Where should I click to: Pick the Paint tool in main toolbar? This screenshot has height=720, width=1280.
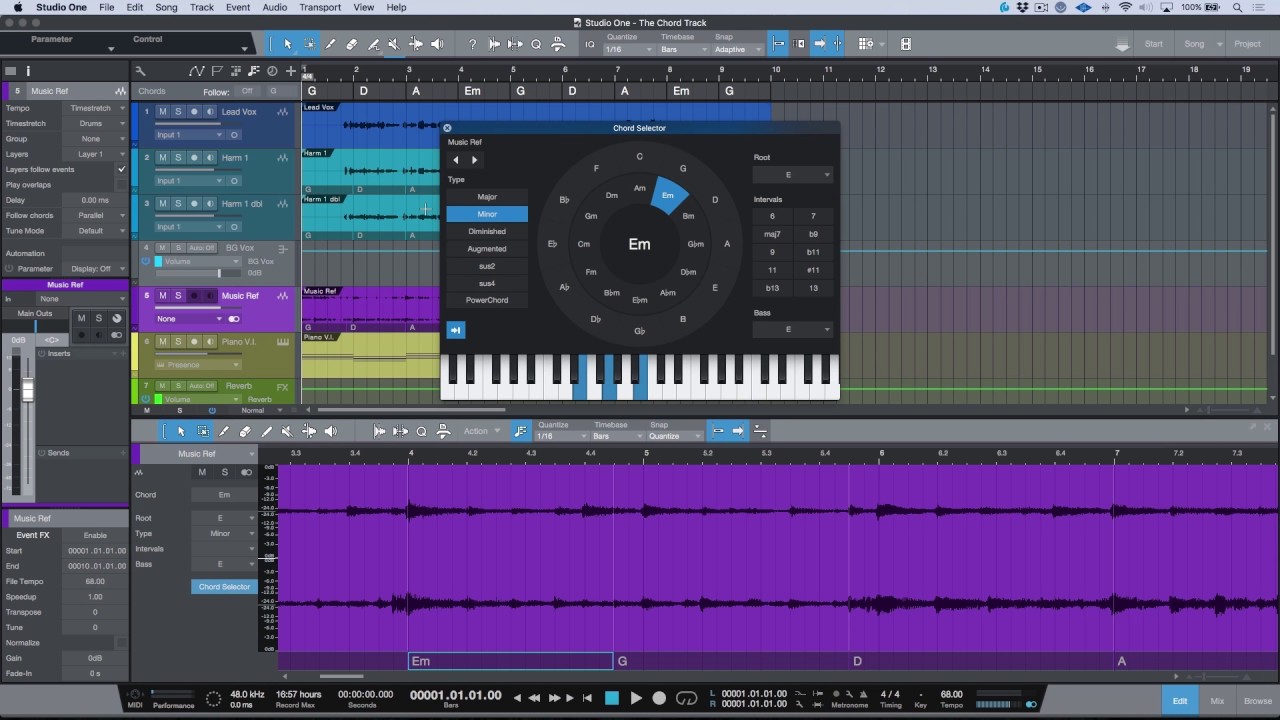[x=330, y=44]
